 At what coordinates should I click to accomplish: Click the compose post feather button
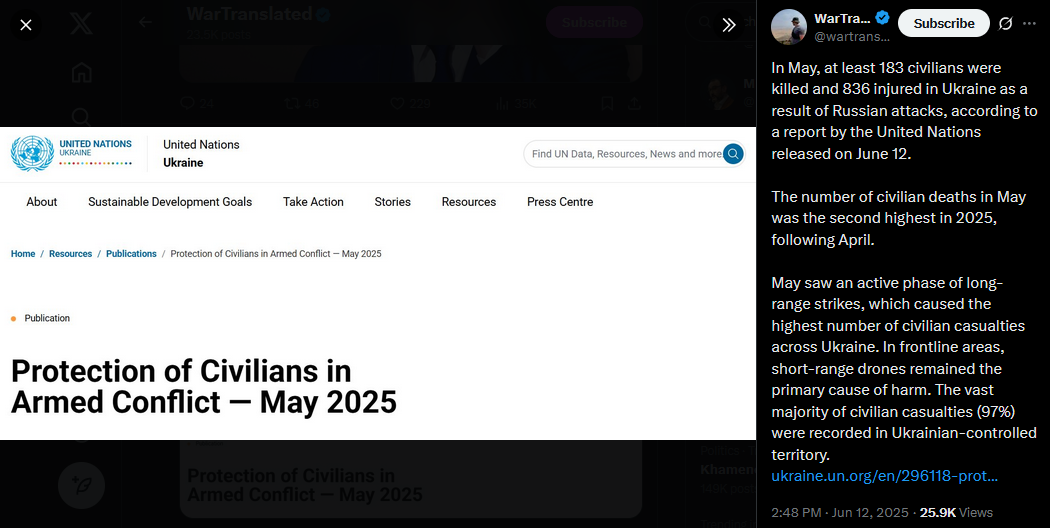tap(82, 485)
